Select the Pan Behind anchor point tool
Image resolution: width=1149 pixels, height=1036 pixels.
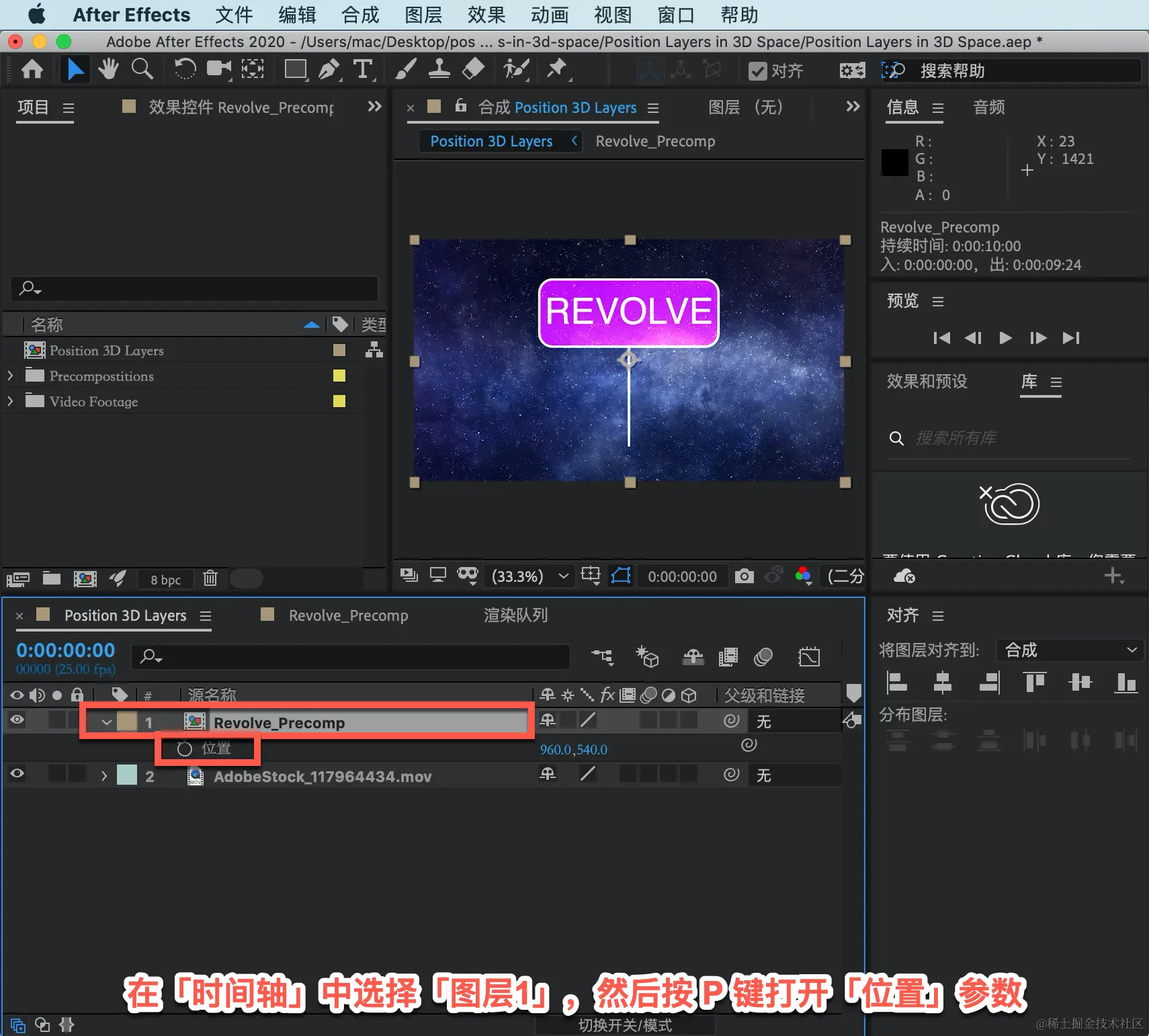point(253,69)
